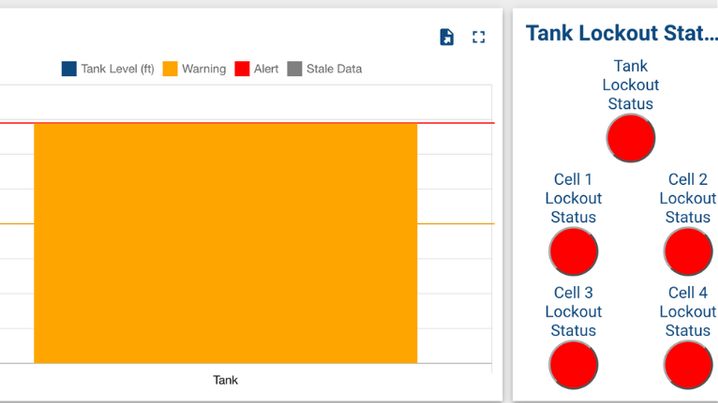Click the Cell 3 Lockout Status indicator
This screenshot has height=403, width=718.
point(573,365)
